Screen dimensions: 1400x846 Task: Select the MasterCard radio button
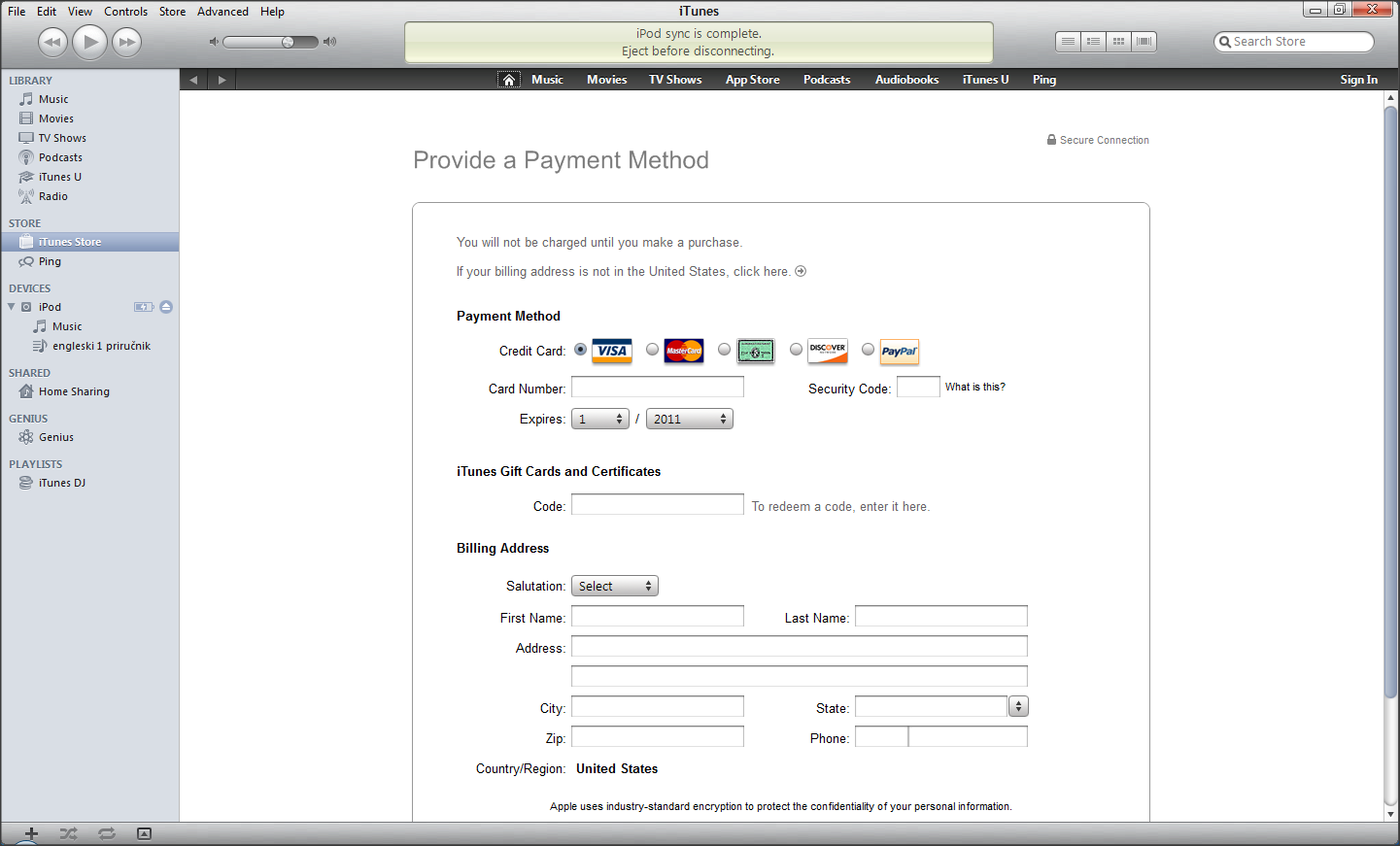tap(653, 349)
